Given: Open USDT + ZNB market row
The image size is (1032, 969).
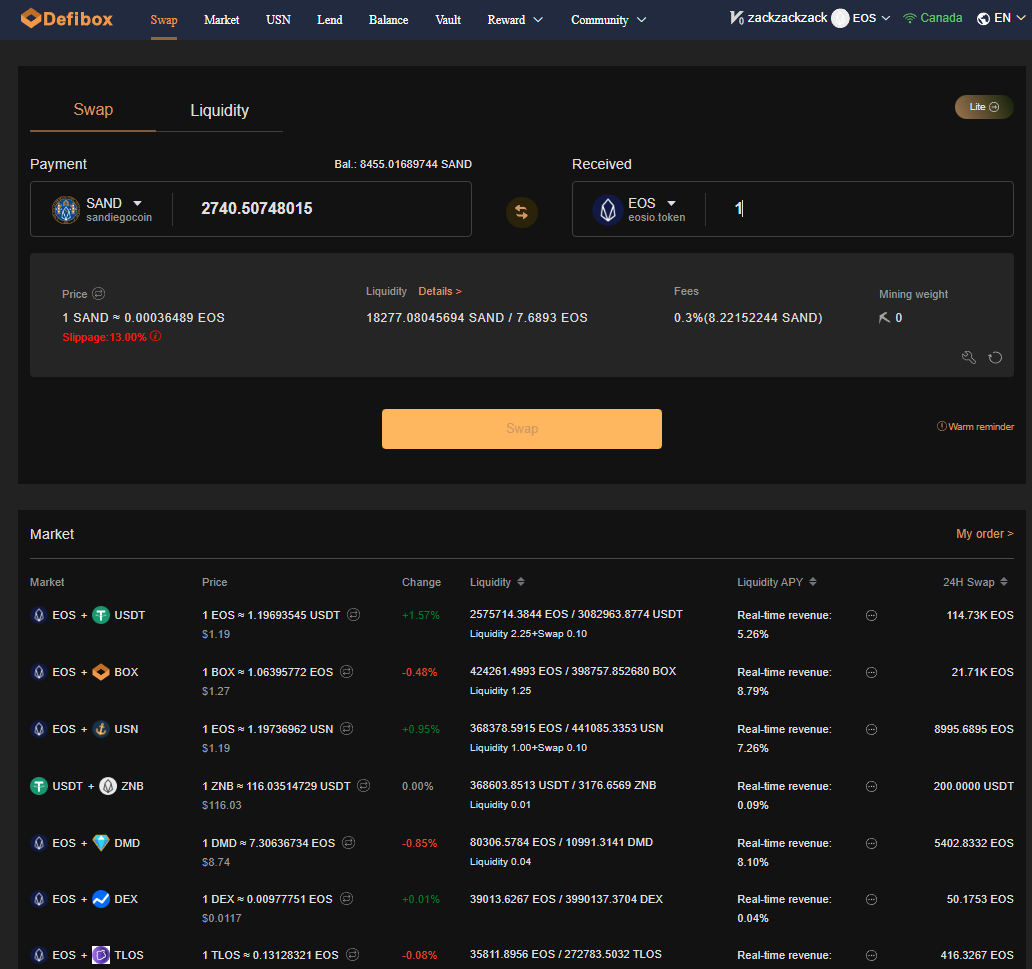Looking at the screenshot, I should (521, 795).
